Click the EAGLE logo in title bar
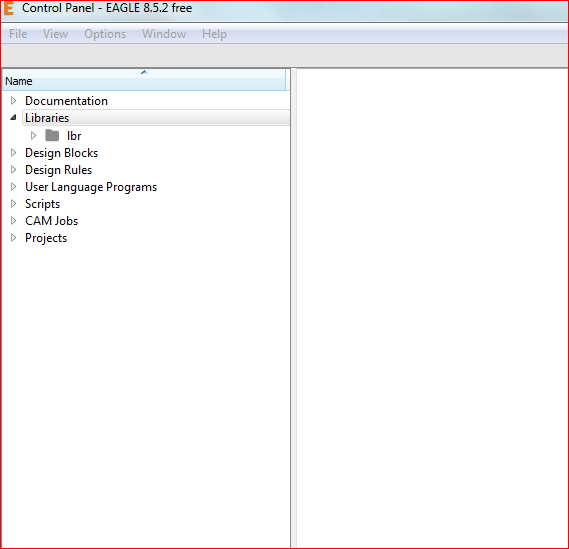The width and height of the screenshot is (569, 549). pyautogui.click(x=9, y=8)
